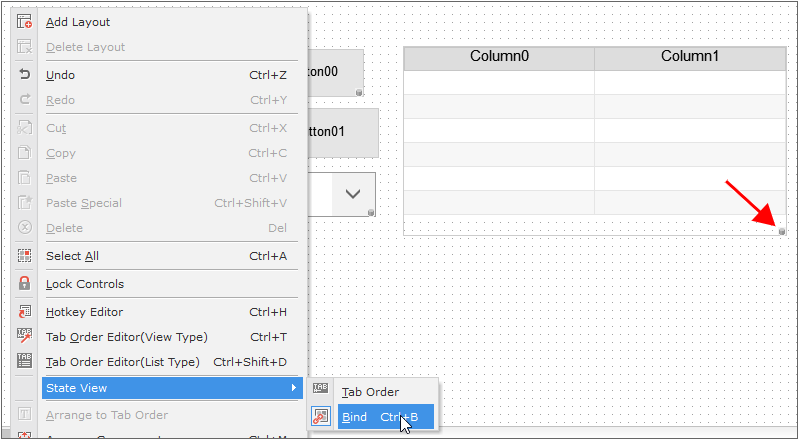Click the grid's bottom-right resize handle

pyautogui.click(x=782, y=231)
